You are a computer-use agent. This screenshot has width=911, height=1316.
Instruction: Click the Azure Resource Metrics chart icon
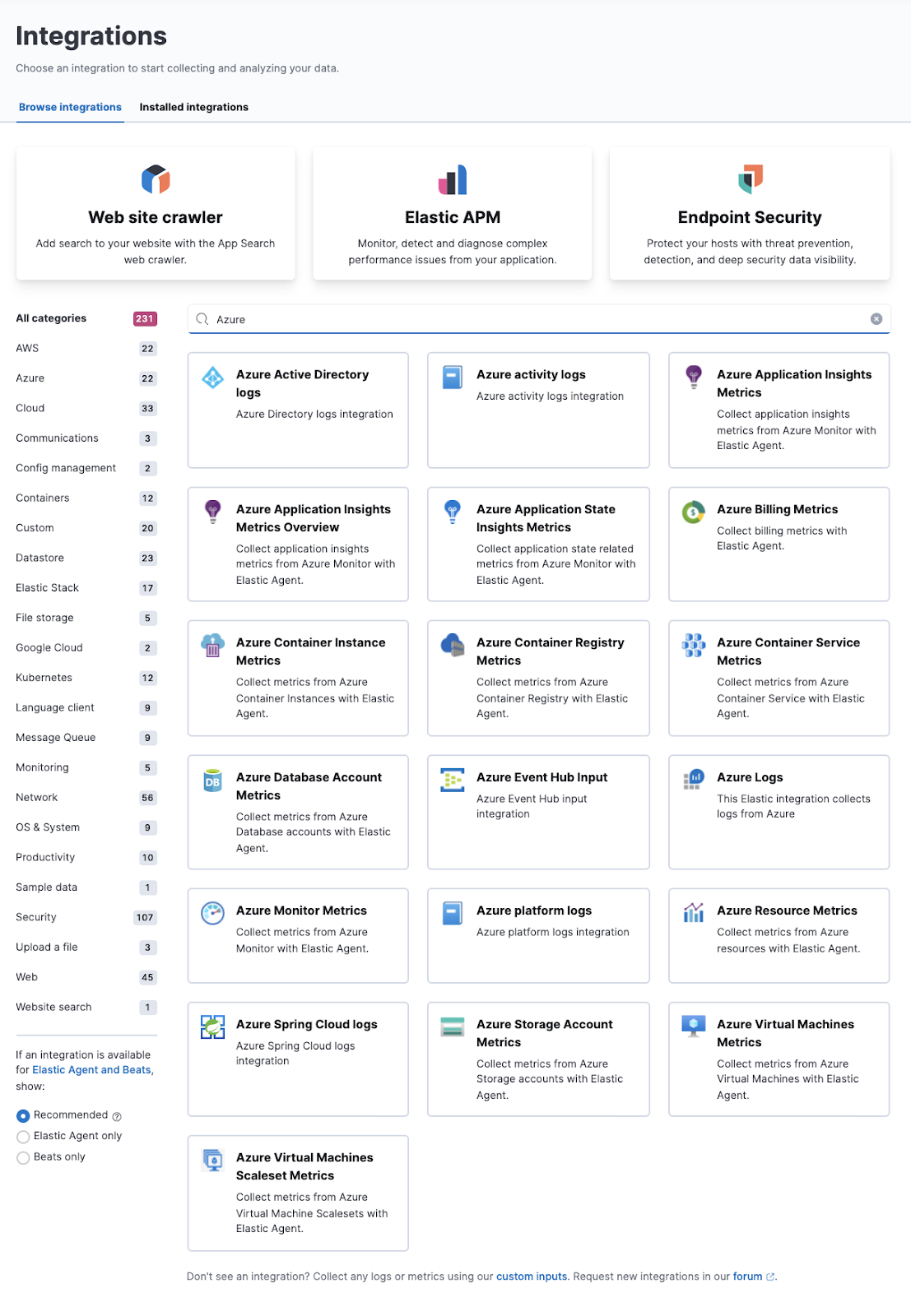point(694,913)
